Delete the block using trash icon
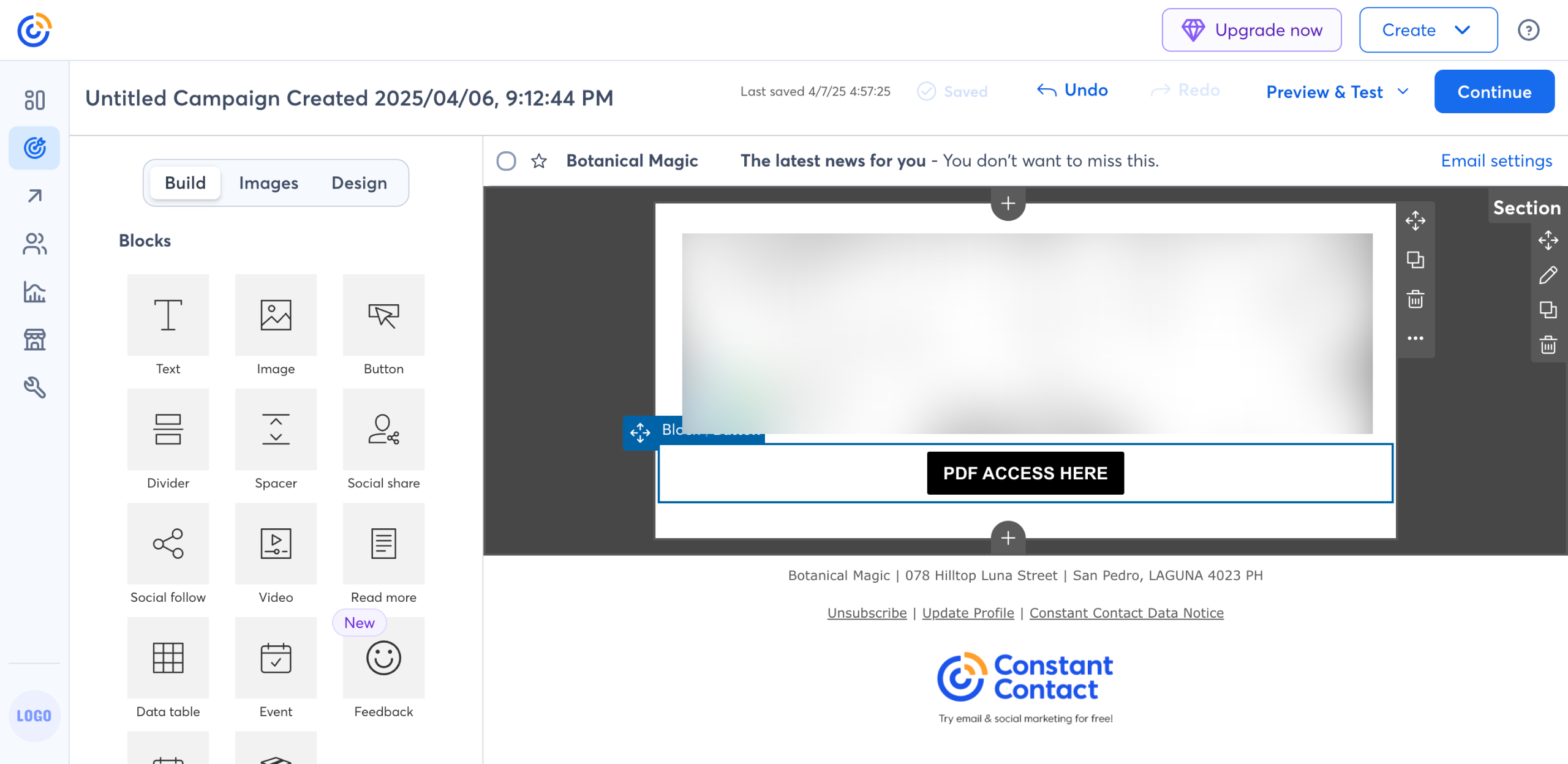Screen dimensions: 1568x764 [x=1415, y=299]
